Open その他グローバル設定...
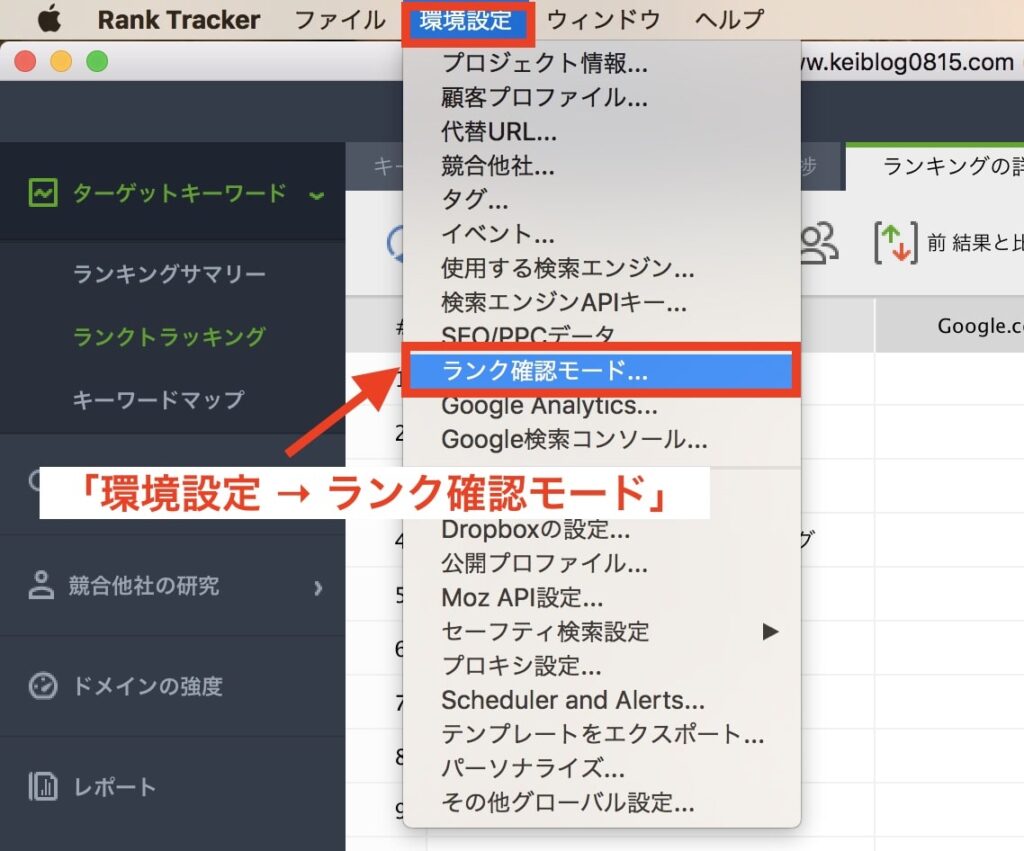The height and width of the screenshot is (851, 1024). [x=568, y=802]
